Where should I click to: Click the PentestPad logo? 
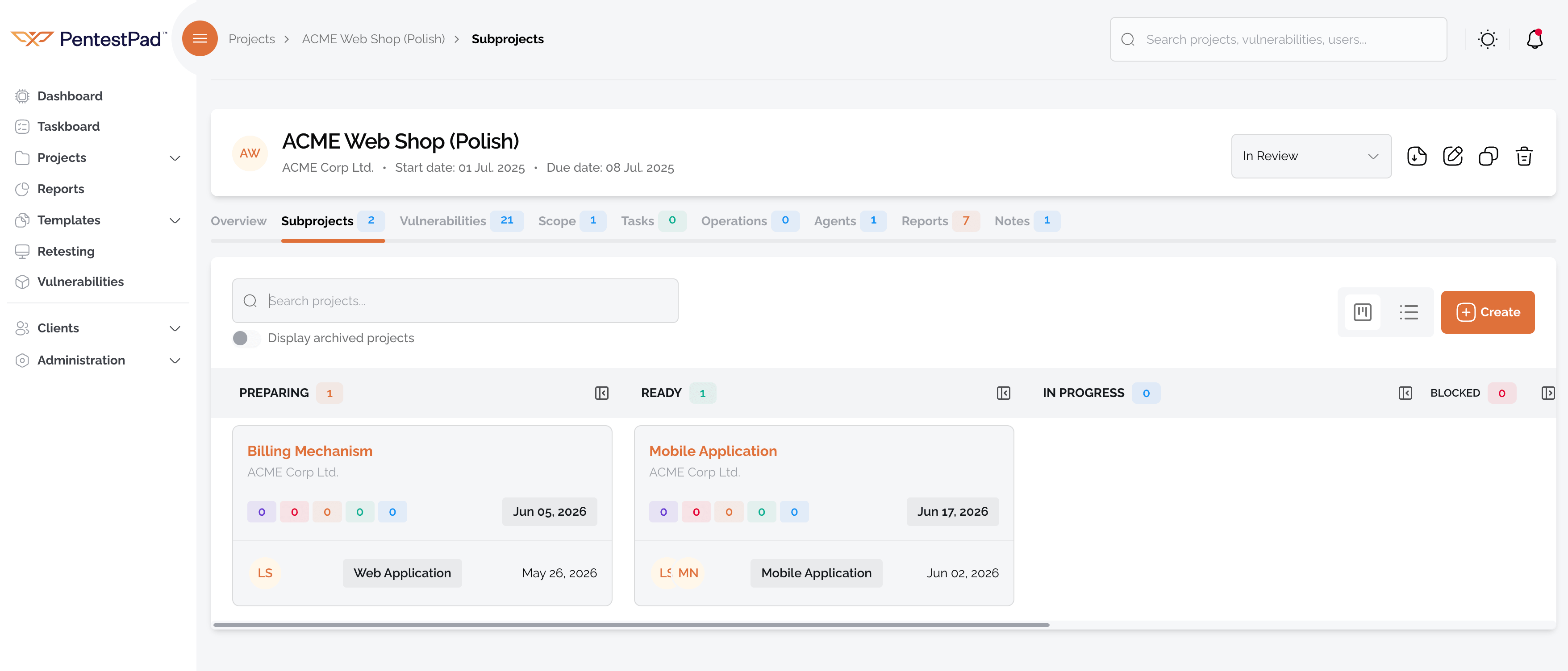[89, 39]
